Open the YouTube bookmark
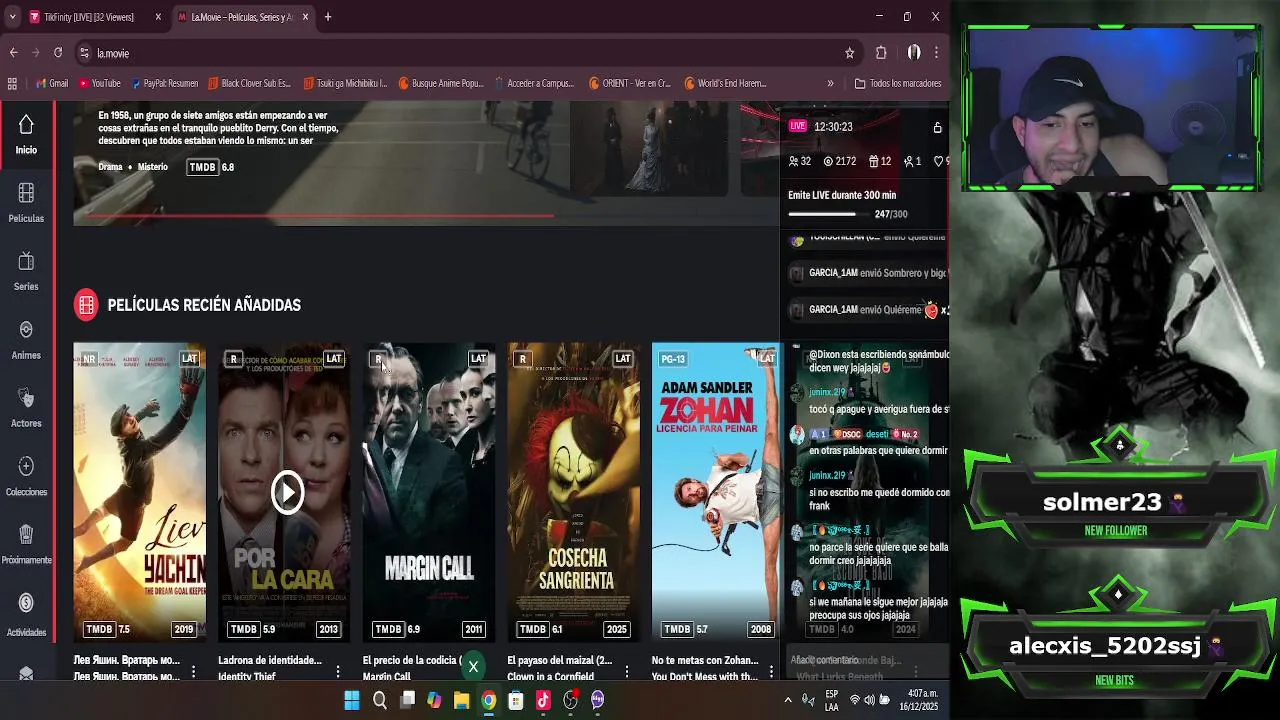Viewport: 1280px width, 720px height. (x=100, y=83)
